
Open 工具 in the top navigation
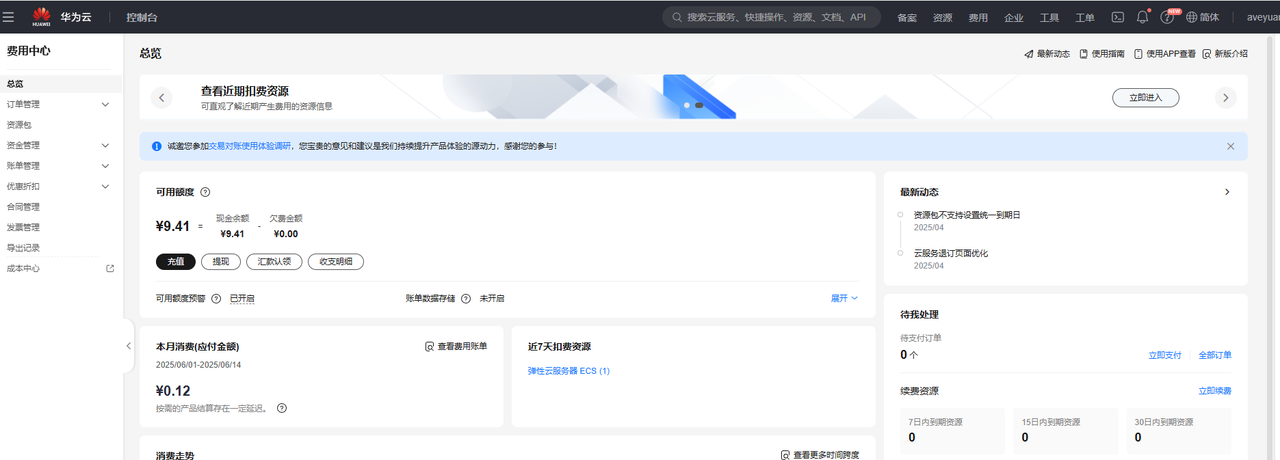[1049, 17]
